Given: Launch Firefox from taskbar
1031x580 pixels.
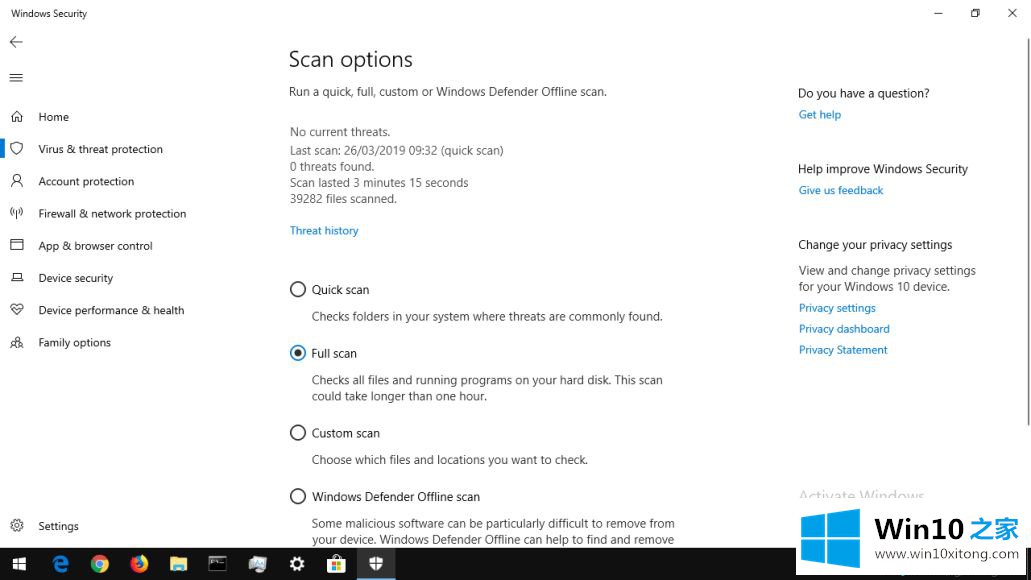Looking at the screenshot, I should (139, 564).
